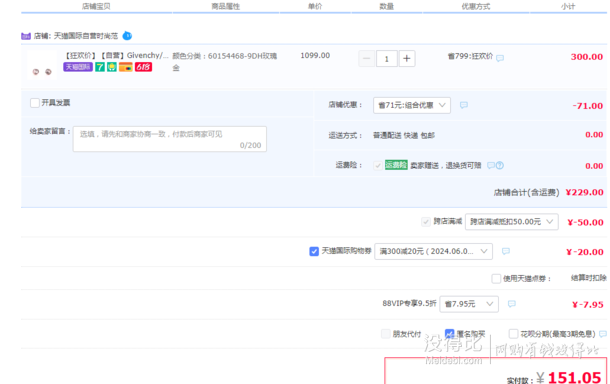
Task: Click the 卖家赠送，退换货可赔 text
Action: point(446,165)
